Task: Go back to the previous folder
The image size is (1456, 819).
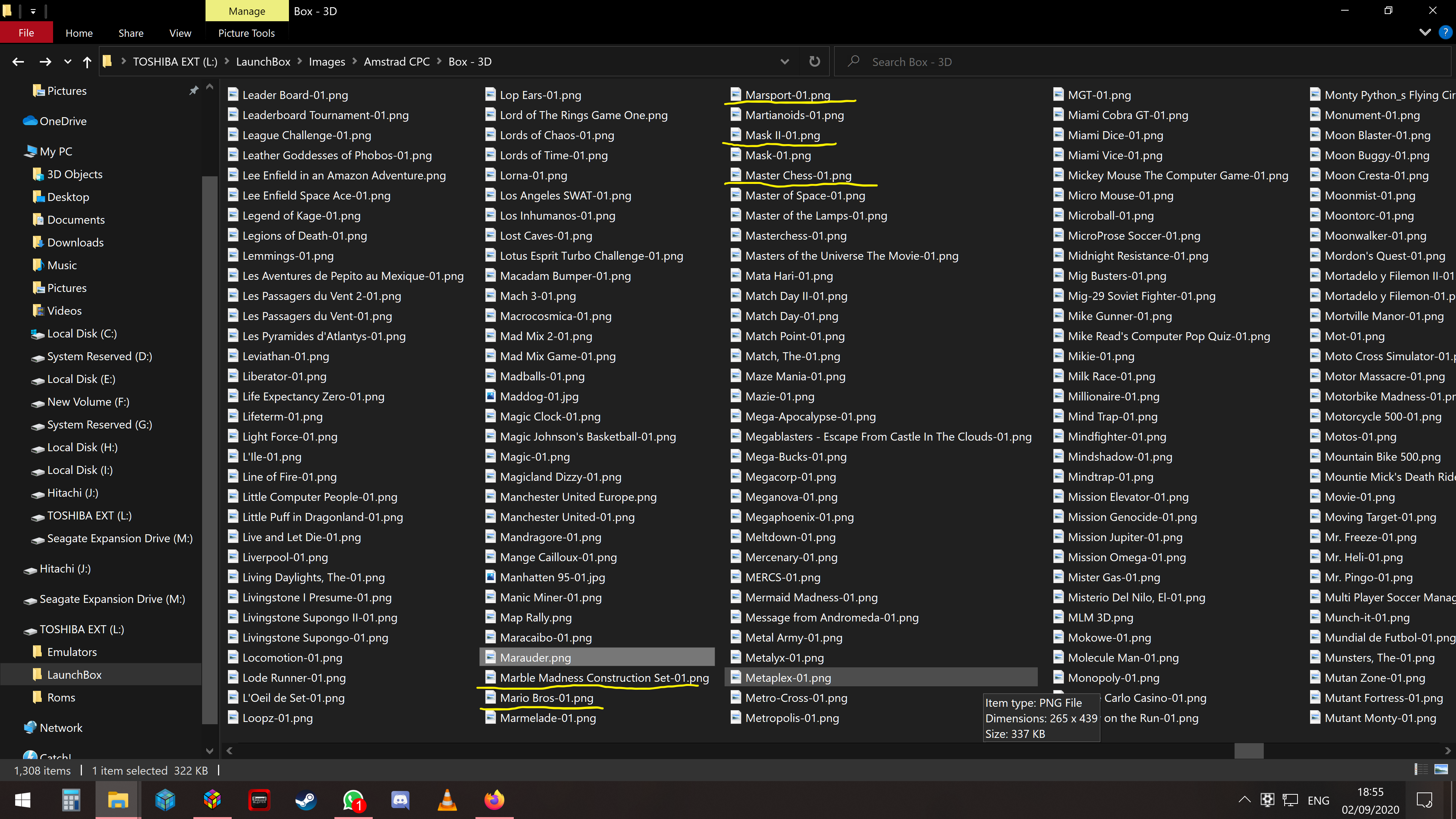Action: [18, 61]
